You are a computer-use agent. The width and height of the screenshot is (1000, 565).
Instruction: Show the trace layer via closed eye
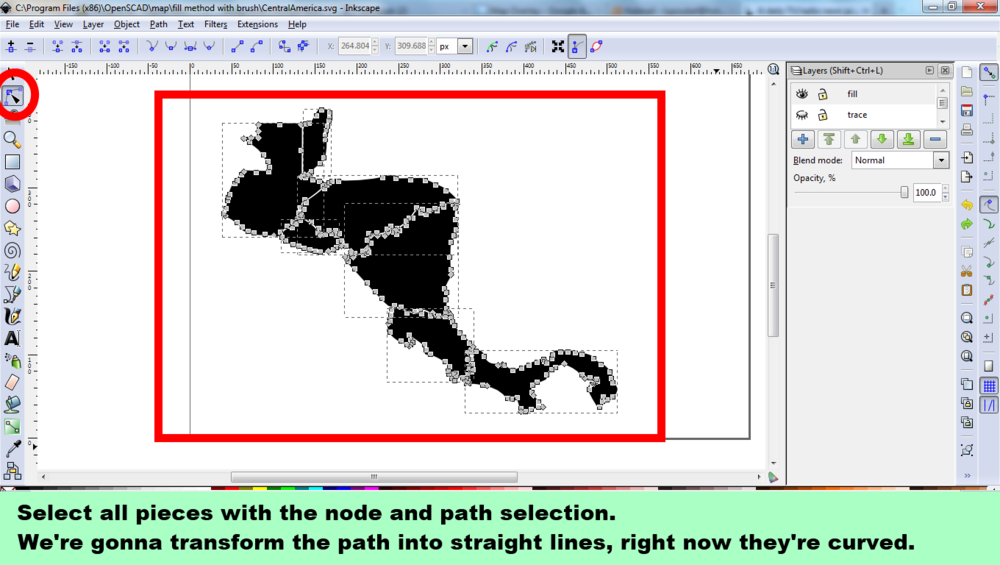click(x=800, y=115)
